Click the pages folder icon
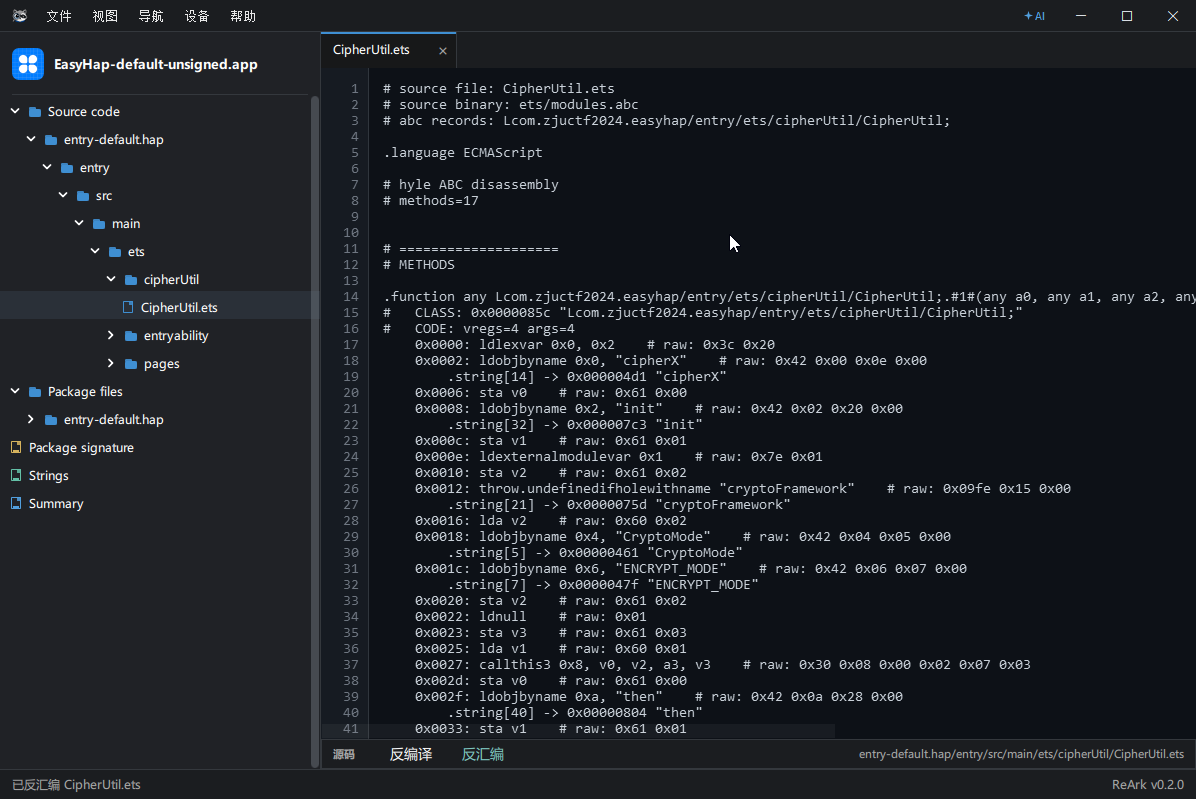Viewport: 1196px width, 799px height. (131, 364)
